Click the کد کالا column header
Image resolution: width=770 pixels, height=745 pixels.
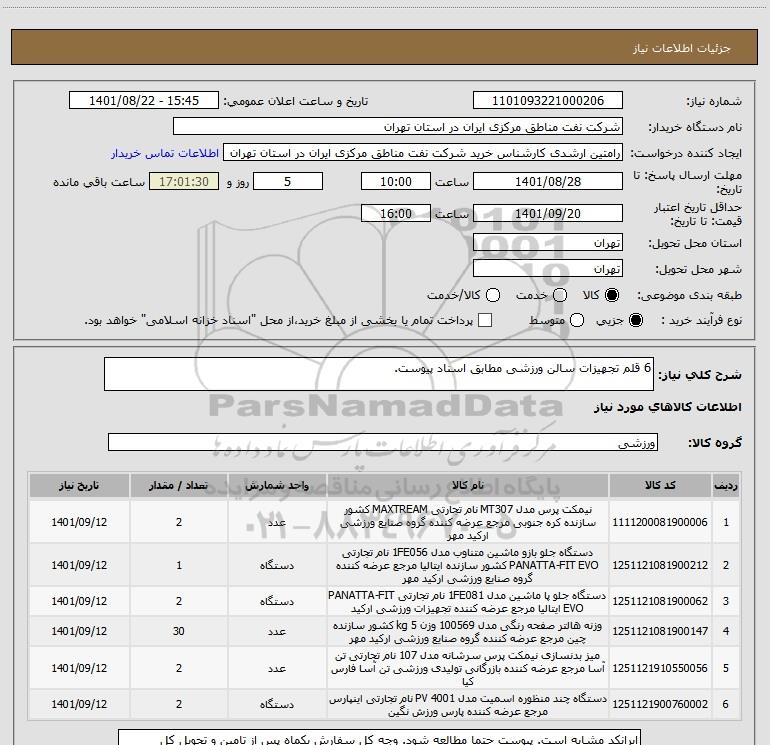[x=660, y=486]
